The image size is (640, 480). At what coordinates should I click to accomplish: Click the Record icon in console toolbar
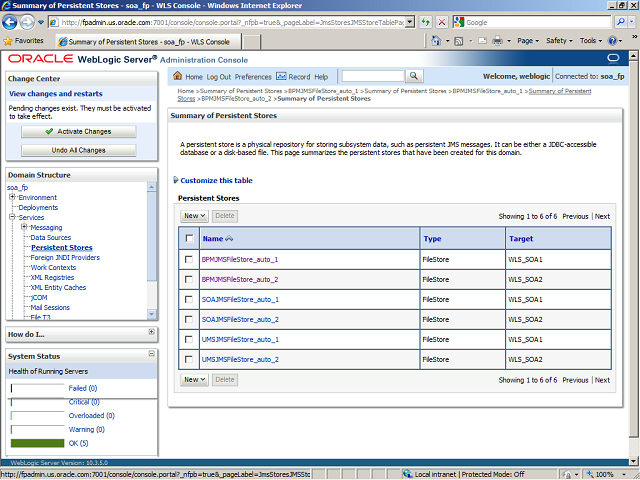click(281, 76)
